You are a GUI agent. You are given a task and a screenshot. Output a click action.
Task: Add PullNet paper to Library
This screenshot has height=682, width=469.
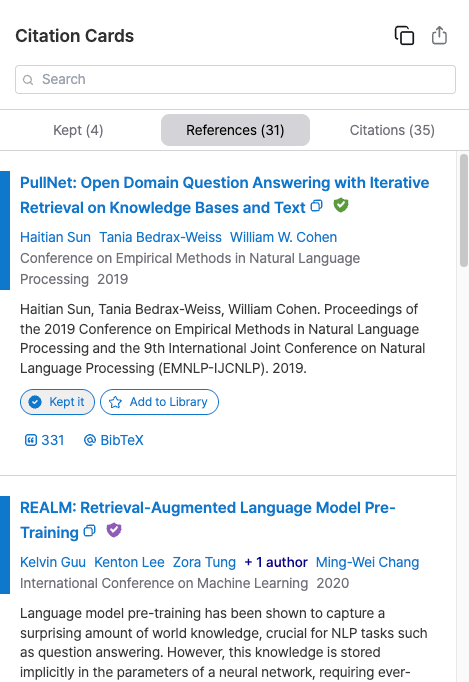159,402
